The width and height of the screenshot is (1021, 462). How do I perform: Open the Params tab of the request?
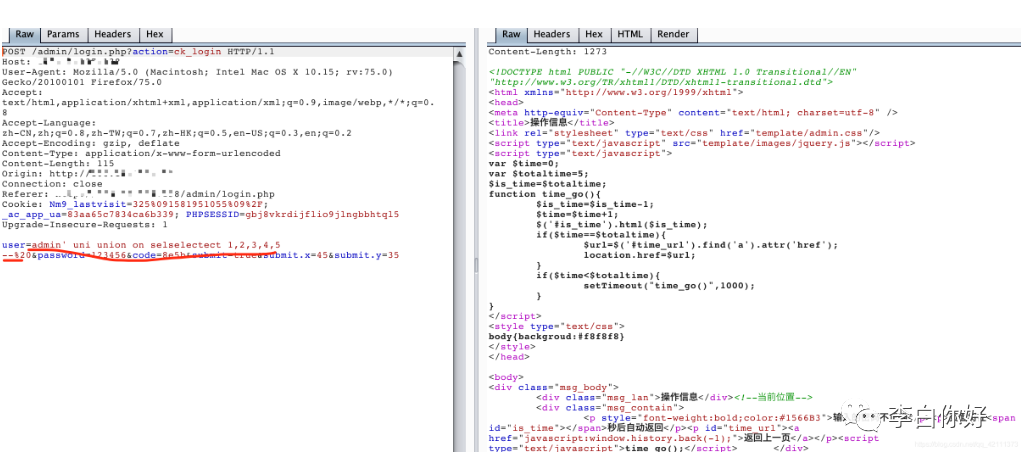[63, 34]
